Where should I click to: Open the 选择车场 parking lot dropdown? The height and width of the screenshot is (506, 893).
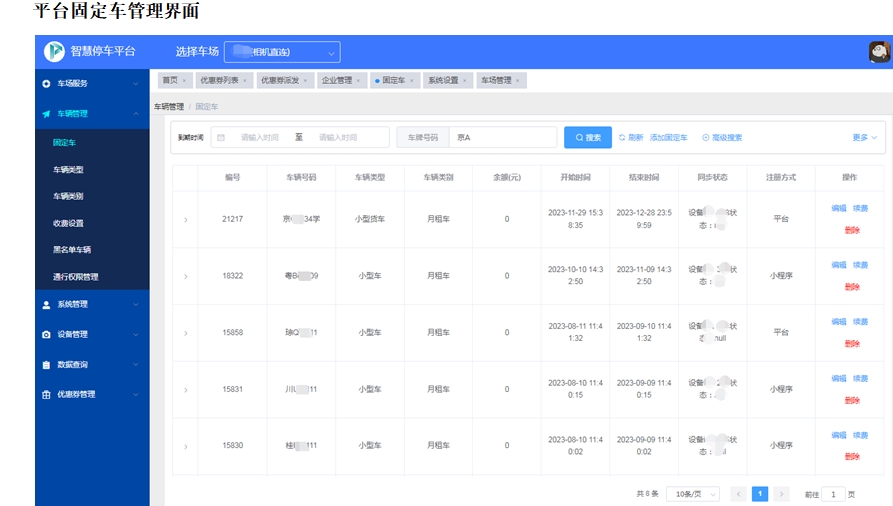click(282, 52)
